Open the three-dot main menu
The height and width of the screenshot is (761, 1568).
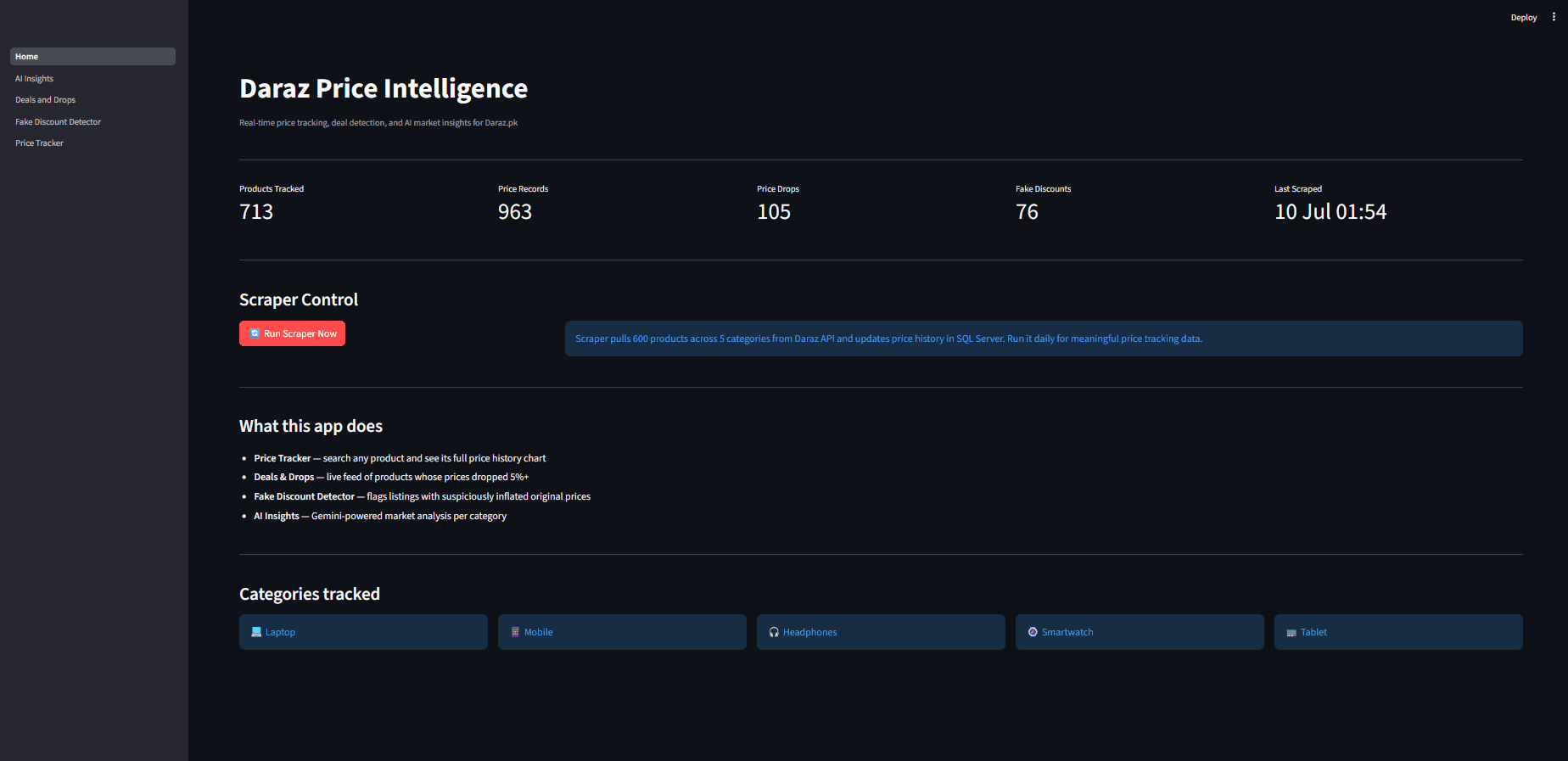click(1554, 17)
